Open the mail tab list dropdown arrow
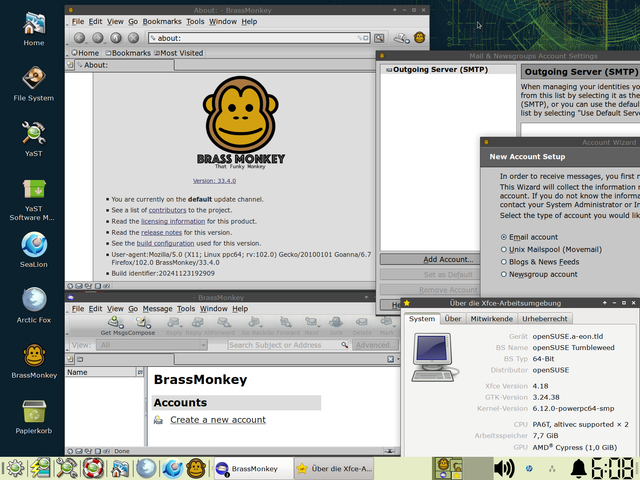Viewport: 640px width, 480px height. tap(398, 359)
